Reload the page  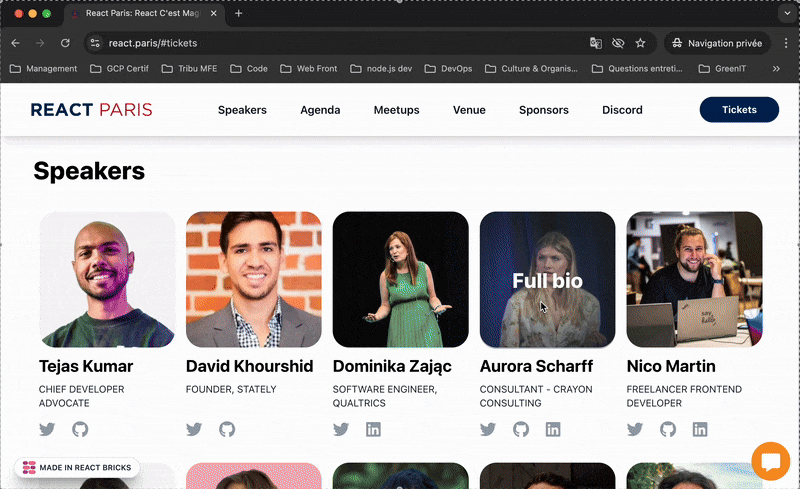coord(65,43)
